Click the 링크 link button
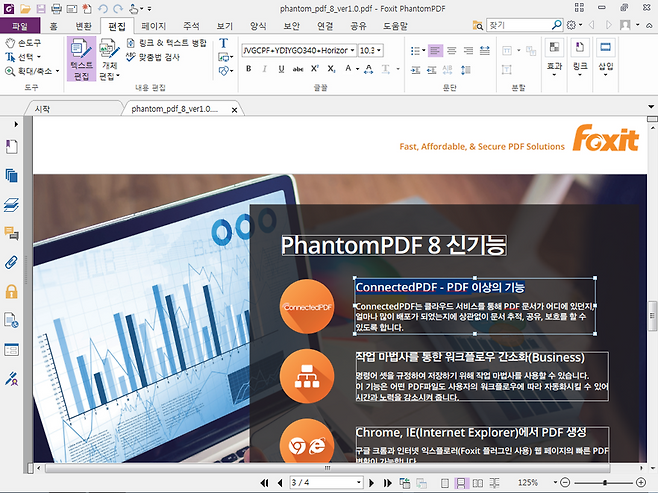 [580, 59]
